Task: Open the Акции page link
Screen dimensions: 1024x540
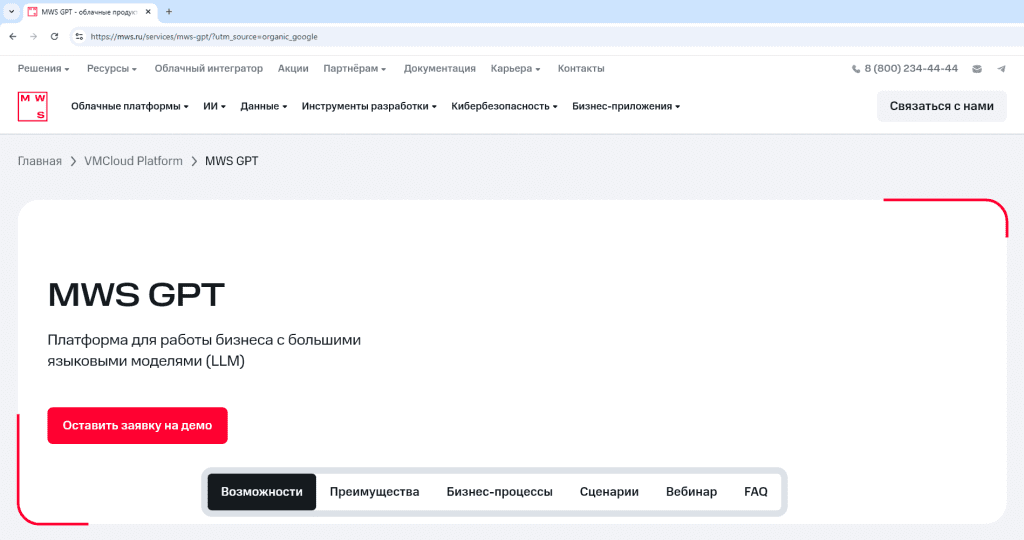Action: pos(293,69)
